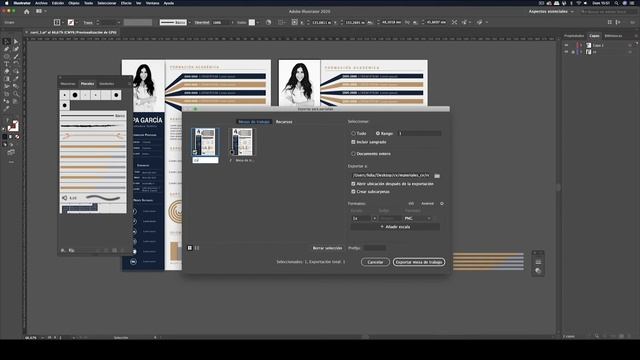Click the Android presets link

pos(427,203)
